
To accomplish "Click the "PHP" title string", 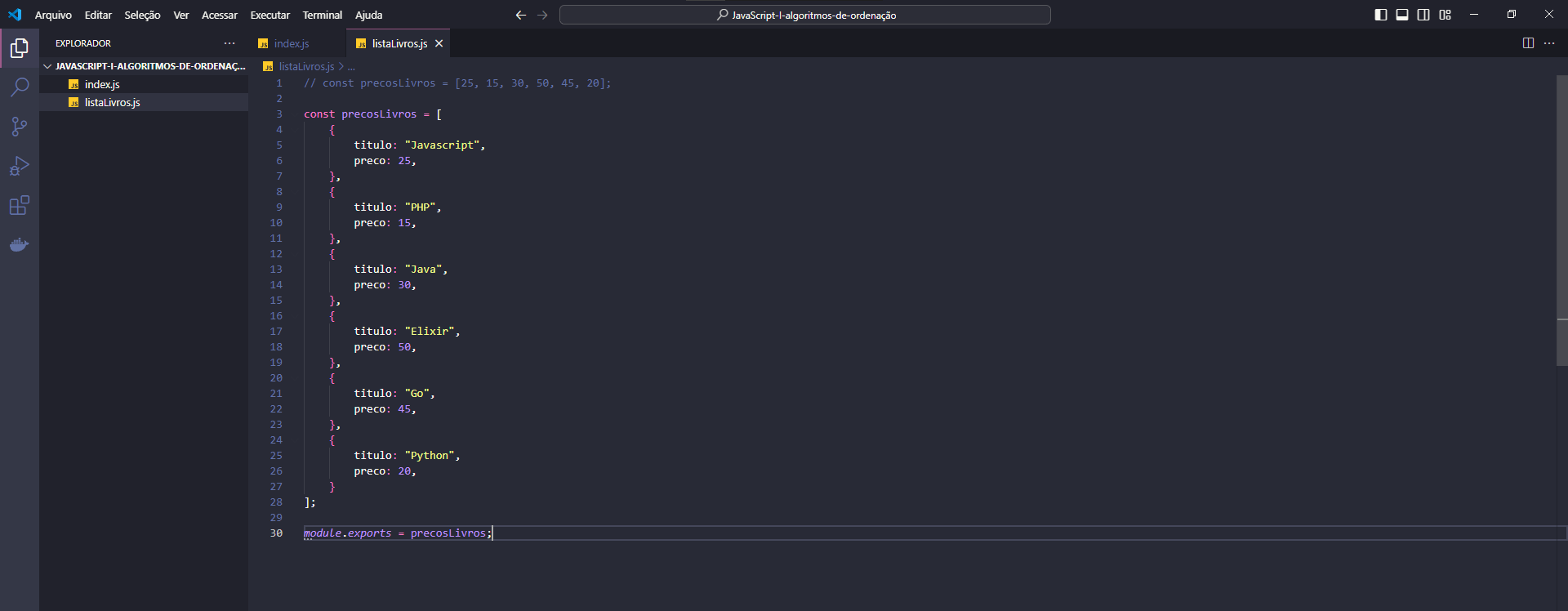I will point(421,207).
